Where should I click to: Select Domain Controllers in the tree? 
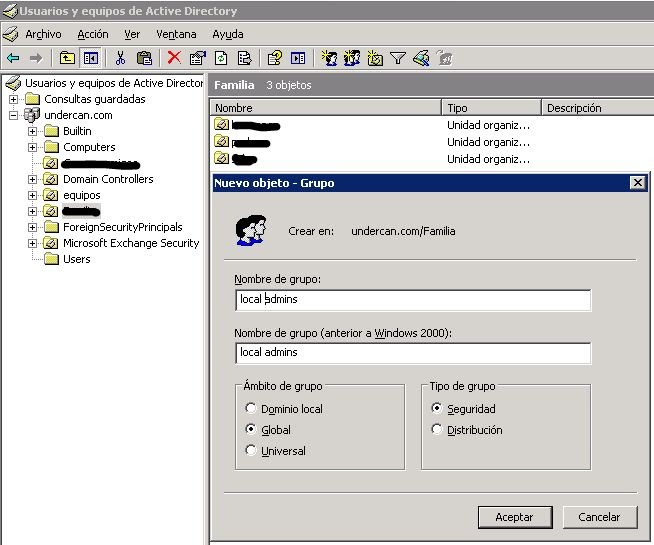click(x=108, y=179)
